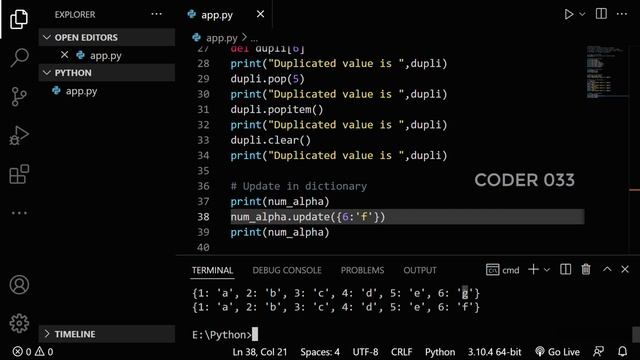Screen dimensions: 640x360
Task: Click dupli.popitem() on line 31
Action: pyautogui.click(x=276, y=110)
